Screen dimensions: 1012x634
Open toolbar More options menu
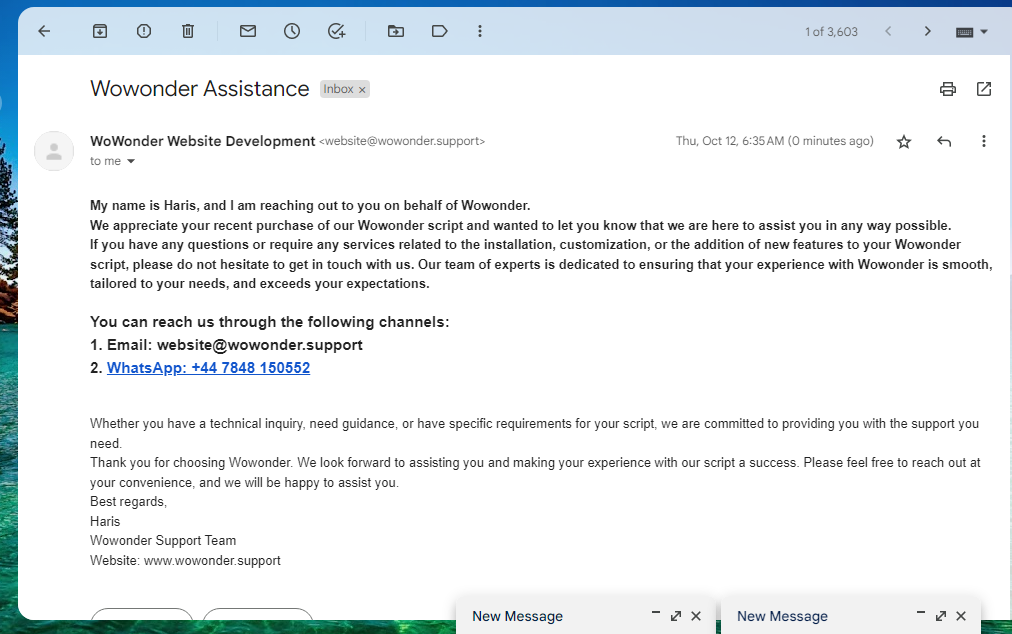(480, 31)
